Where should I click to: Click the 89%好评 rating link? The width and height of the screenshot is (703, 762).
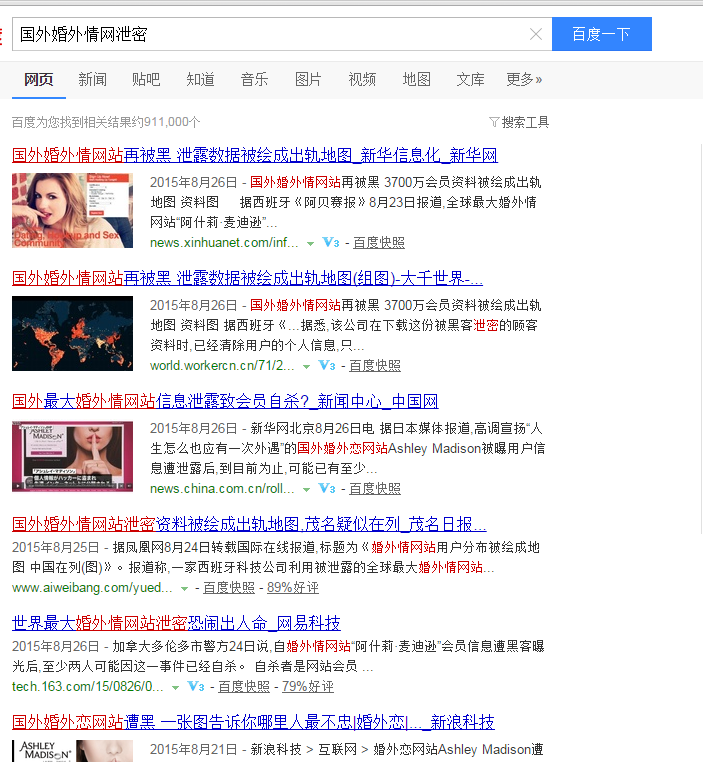coord(293,588)
